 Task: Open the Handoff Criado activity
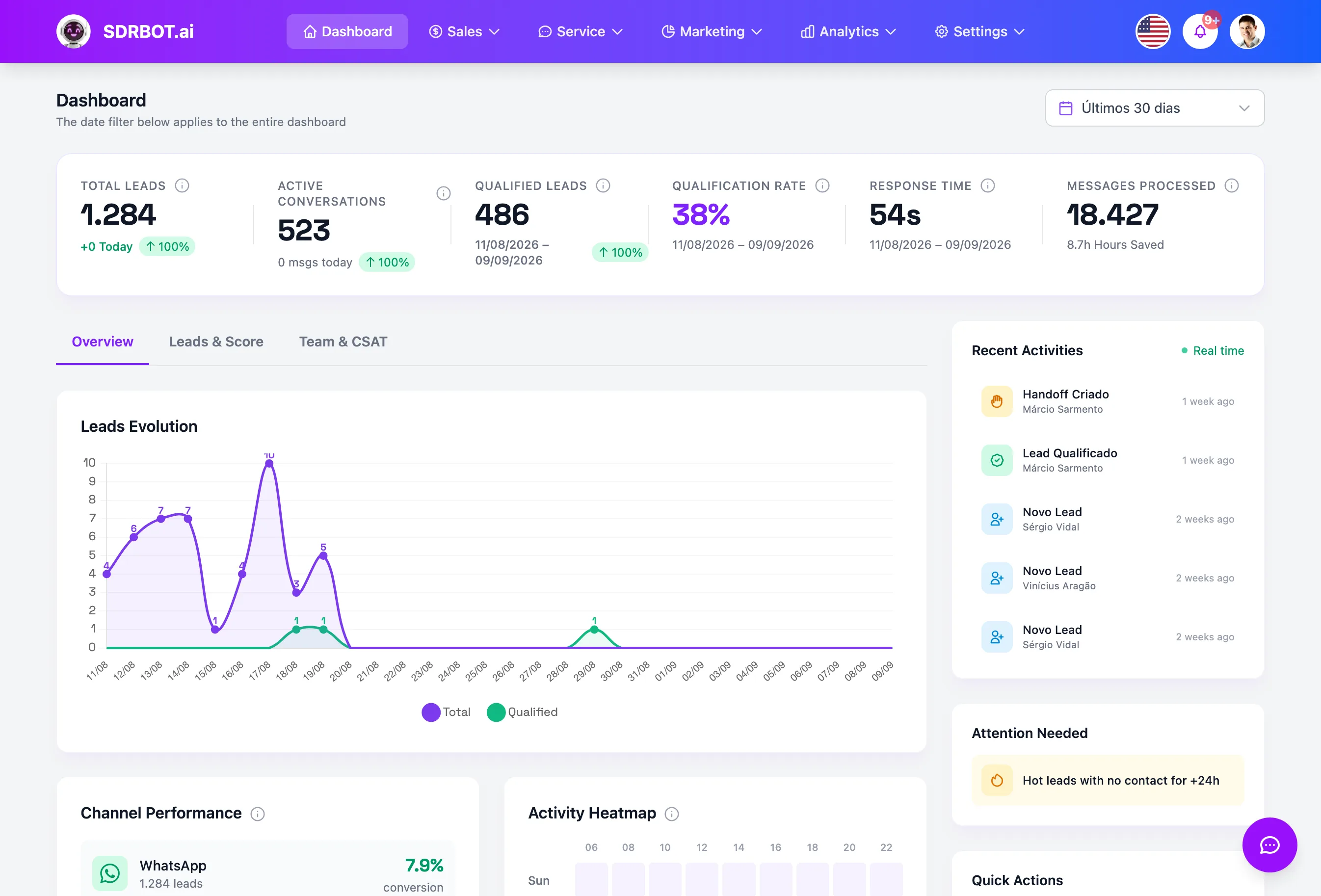click(1108, 401)
